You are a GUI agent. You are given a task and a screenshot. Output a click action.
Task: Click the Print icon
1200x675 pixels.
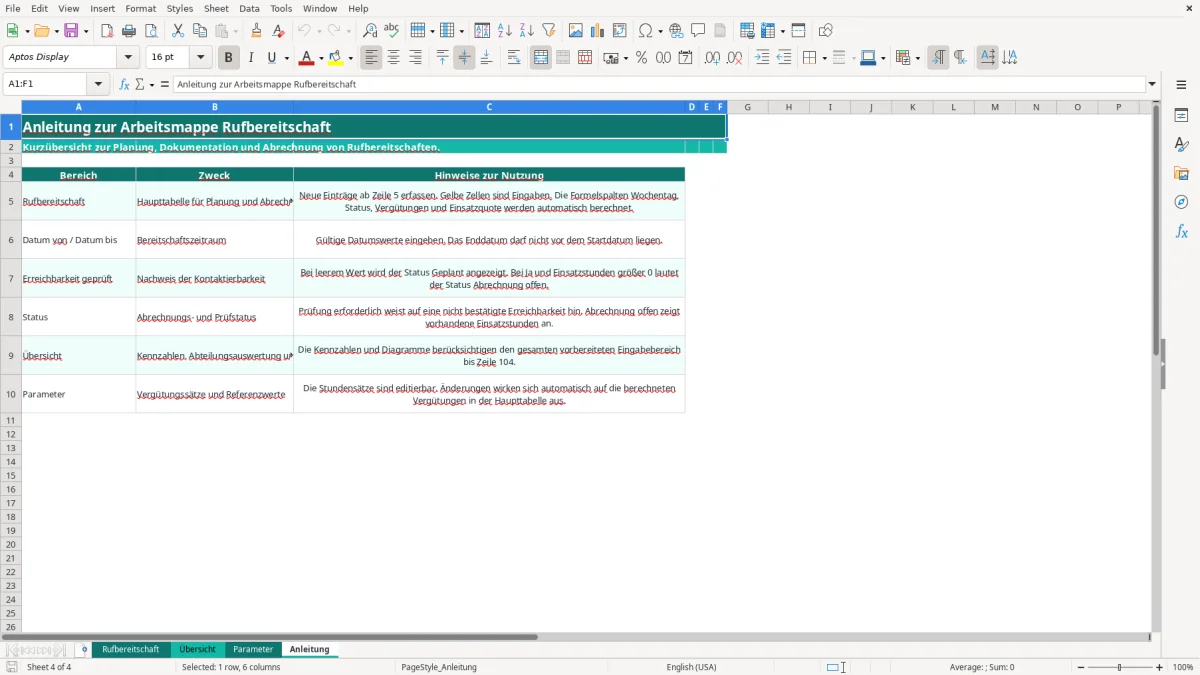[129, 31]
